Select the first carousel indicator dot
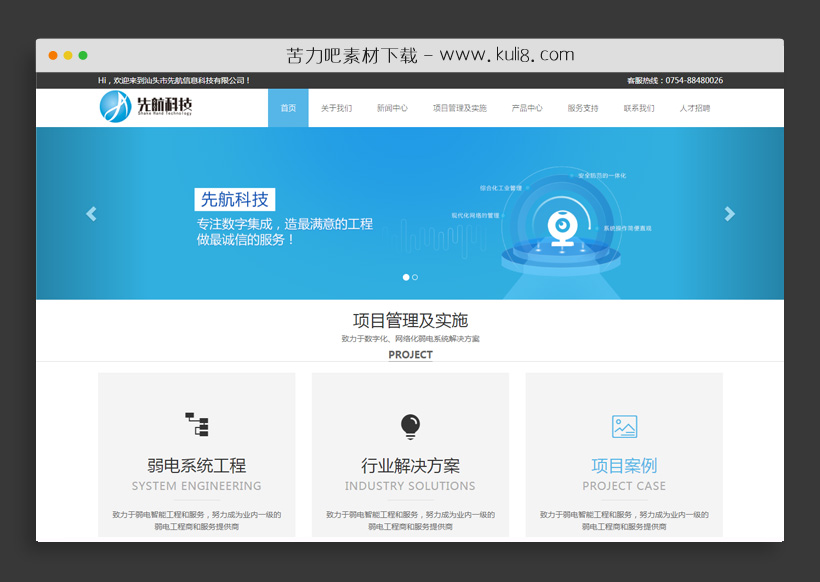Viewport: 820px width, 582px height. coord(405,277)
